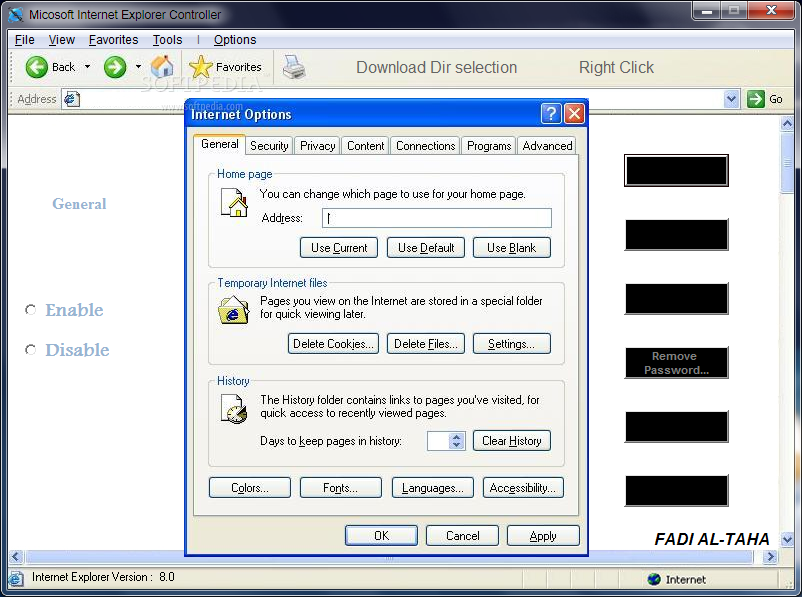Close the Internet Options dialog
This screenshot has width=802, height=597.
point(574,114)
